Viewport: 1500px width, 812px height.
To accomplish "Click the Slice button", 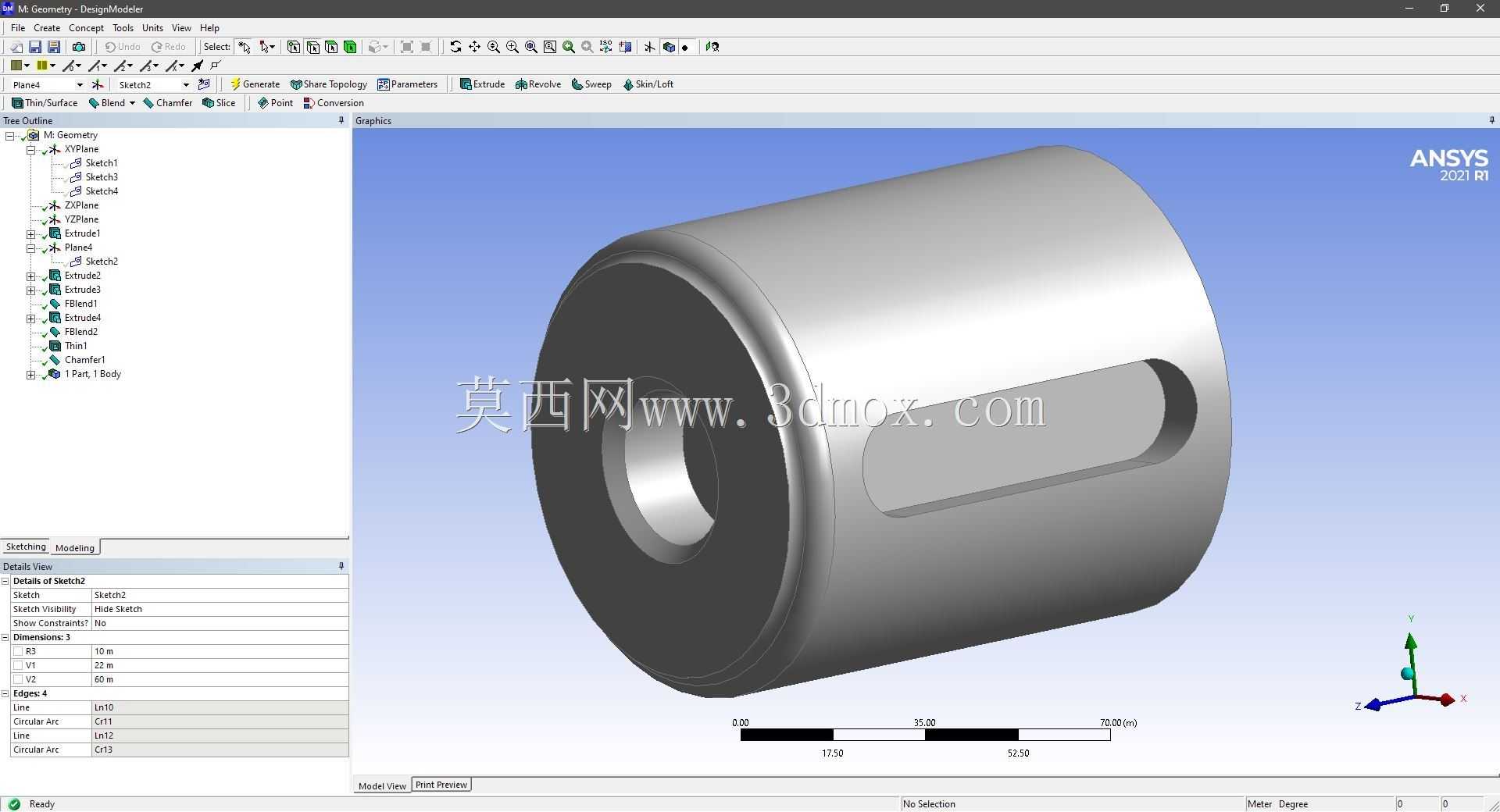I will tap(219, 103).
